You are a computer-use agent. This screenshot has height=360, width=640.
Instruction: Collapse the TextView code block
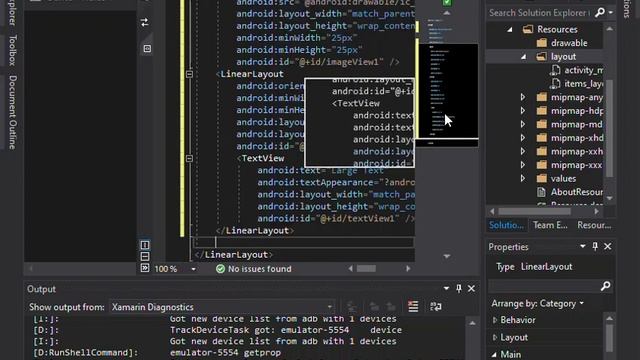189,158
